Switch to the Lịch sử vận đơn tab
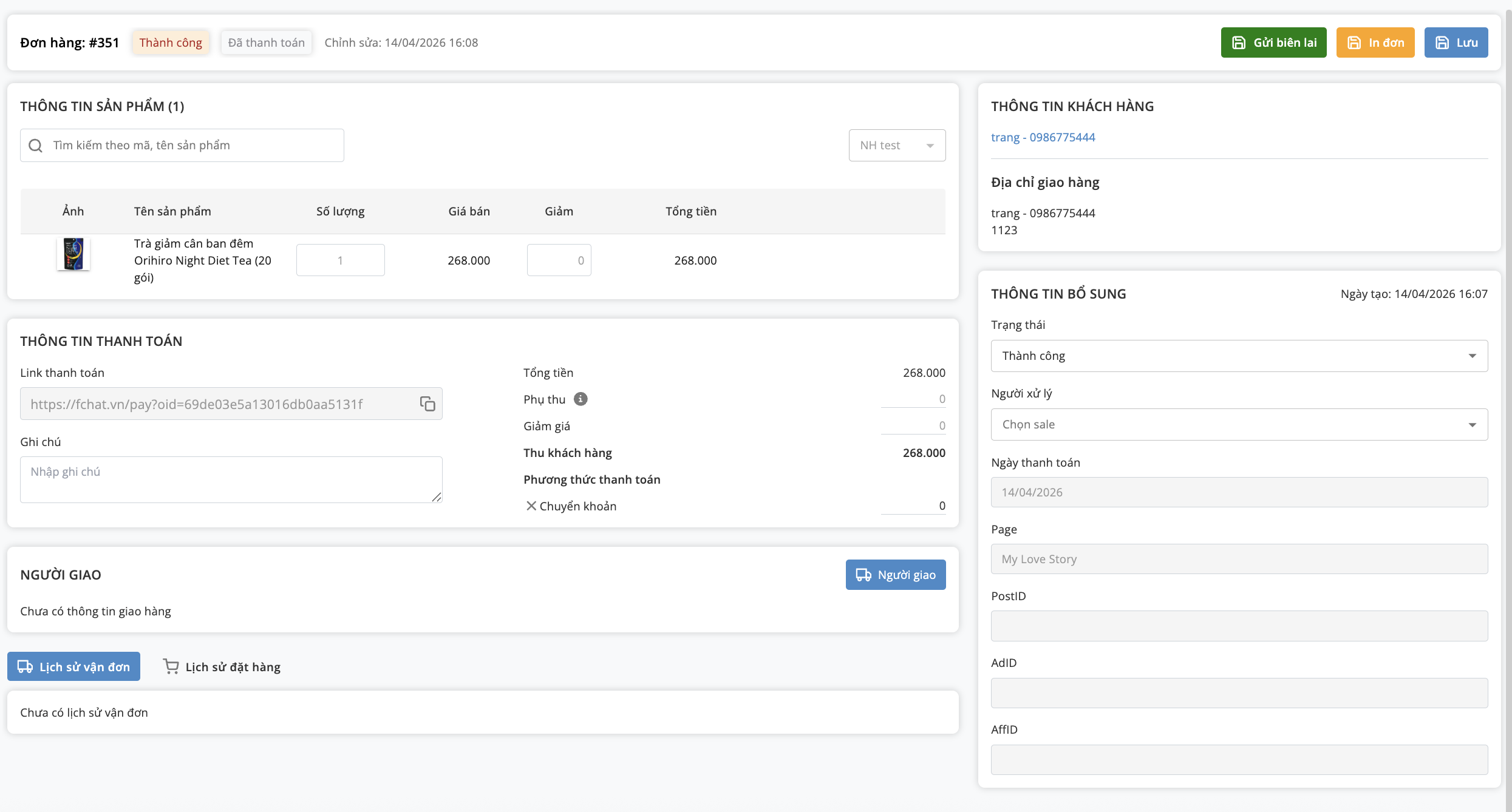1512x812 pixels. (x=74, y=666)
